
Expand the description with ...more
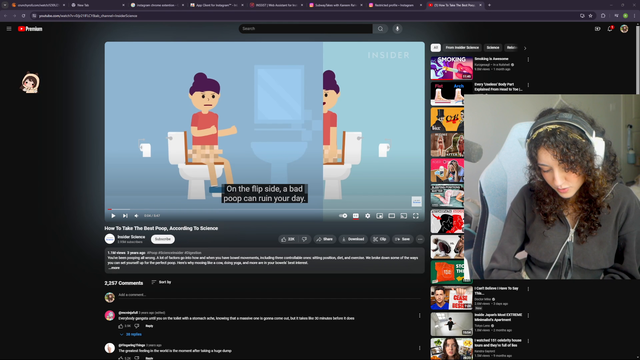click(x=114, y=268)
